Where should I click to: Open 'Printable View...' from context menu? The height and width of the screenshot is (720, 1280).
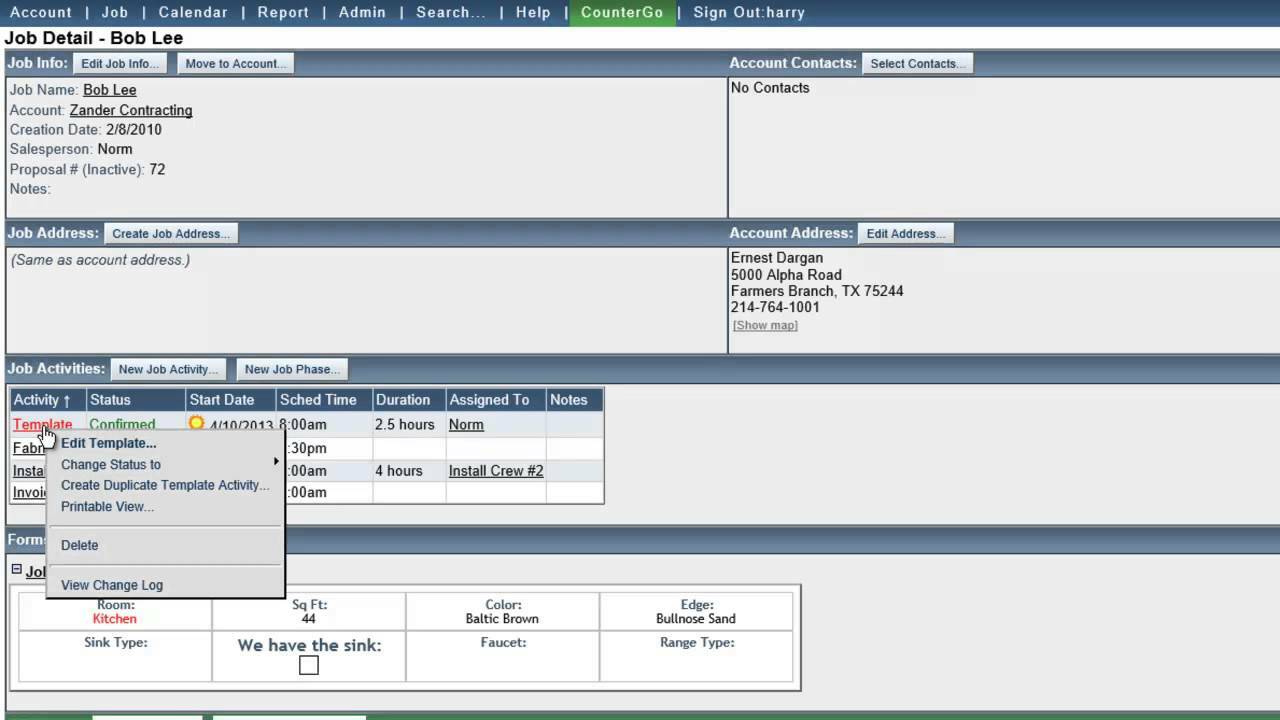point(107,506)
